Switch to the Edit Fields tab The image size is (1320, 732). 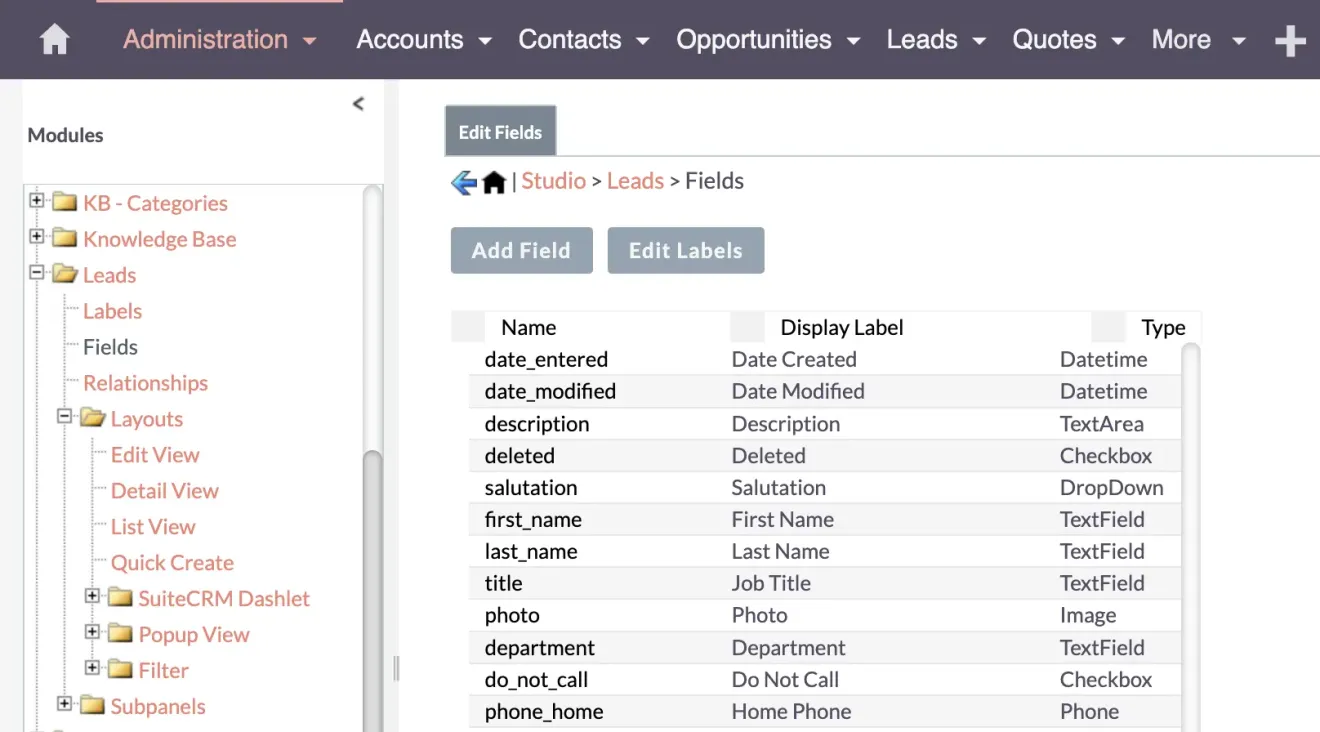click(x=500, y=131)
